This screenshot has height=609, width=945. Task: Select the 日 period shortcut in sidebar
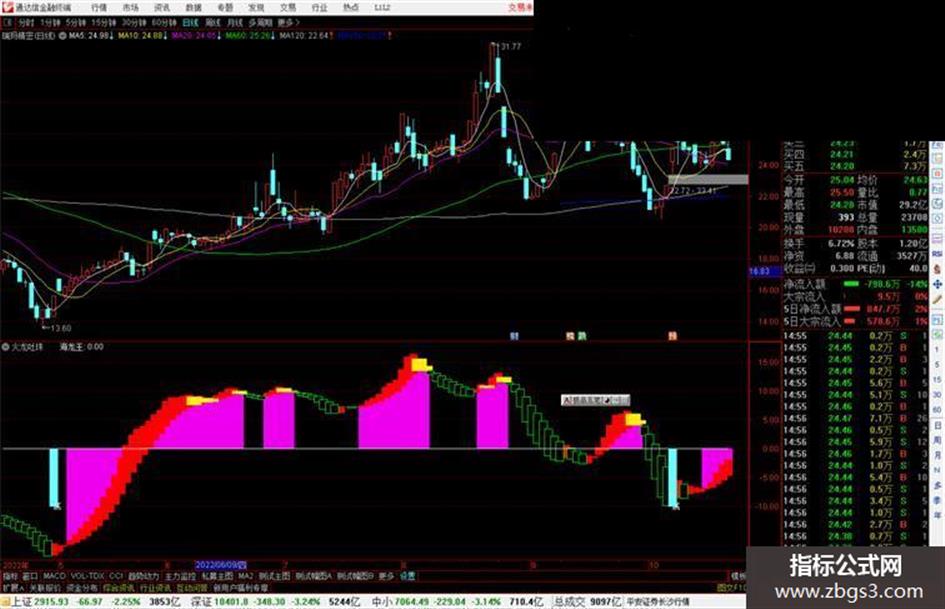point(937,426)
